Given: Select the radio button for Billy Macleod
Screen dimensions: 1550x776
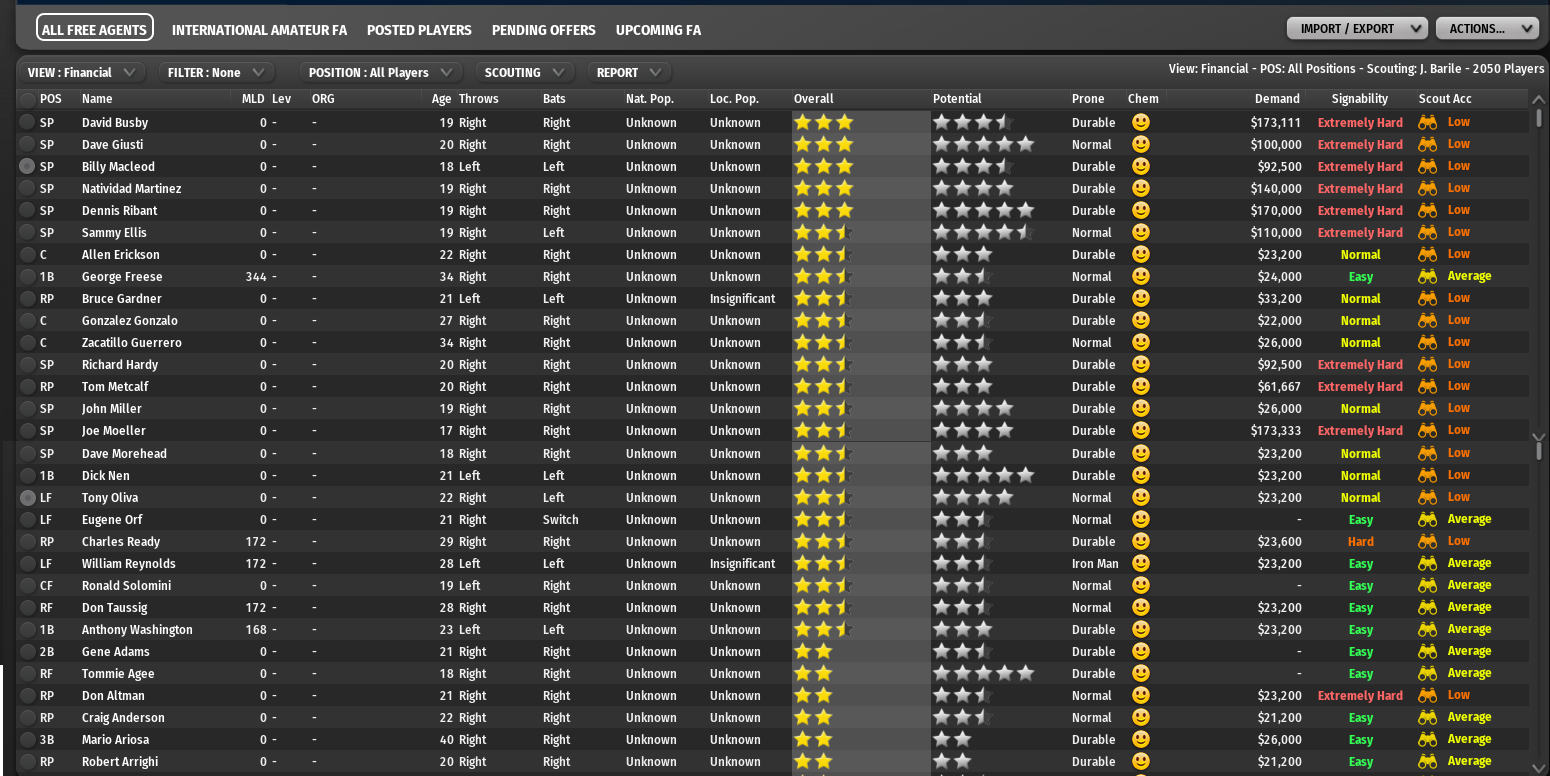Looking at the screenshot, I should tap(27, 166).
